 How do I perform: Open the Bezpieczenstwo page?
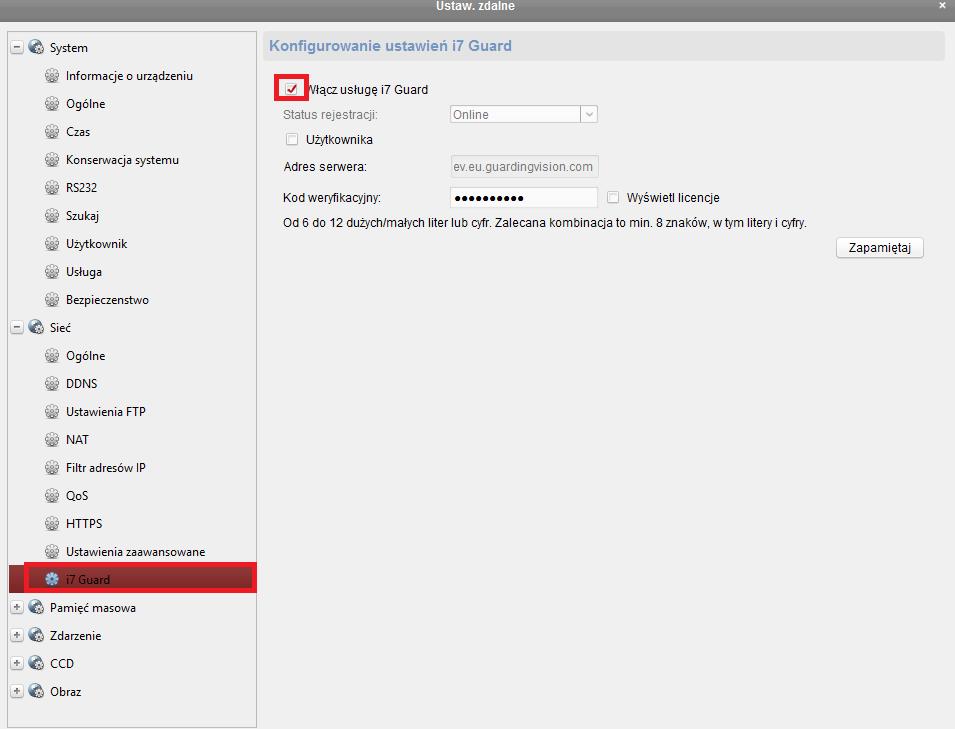(x=107, y=300)
